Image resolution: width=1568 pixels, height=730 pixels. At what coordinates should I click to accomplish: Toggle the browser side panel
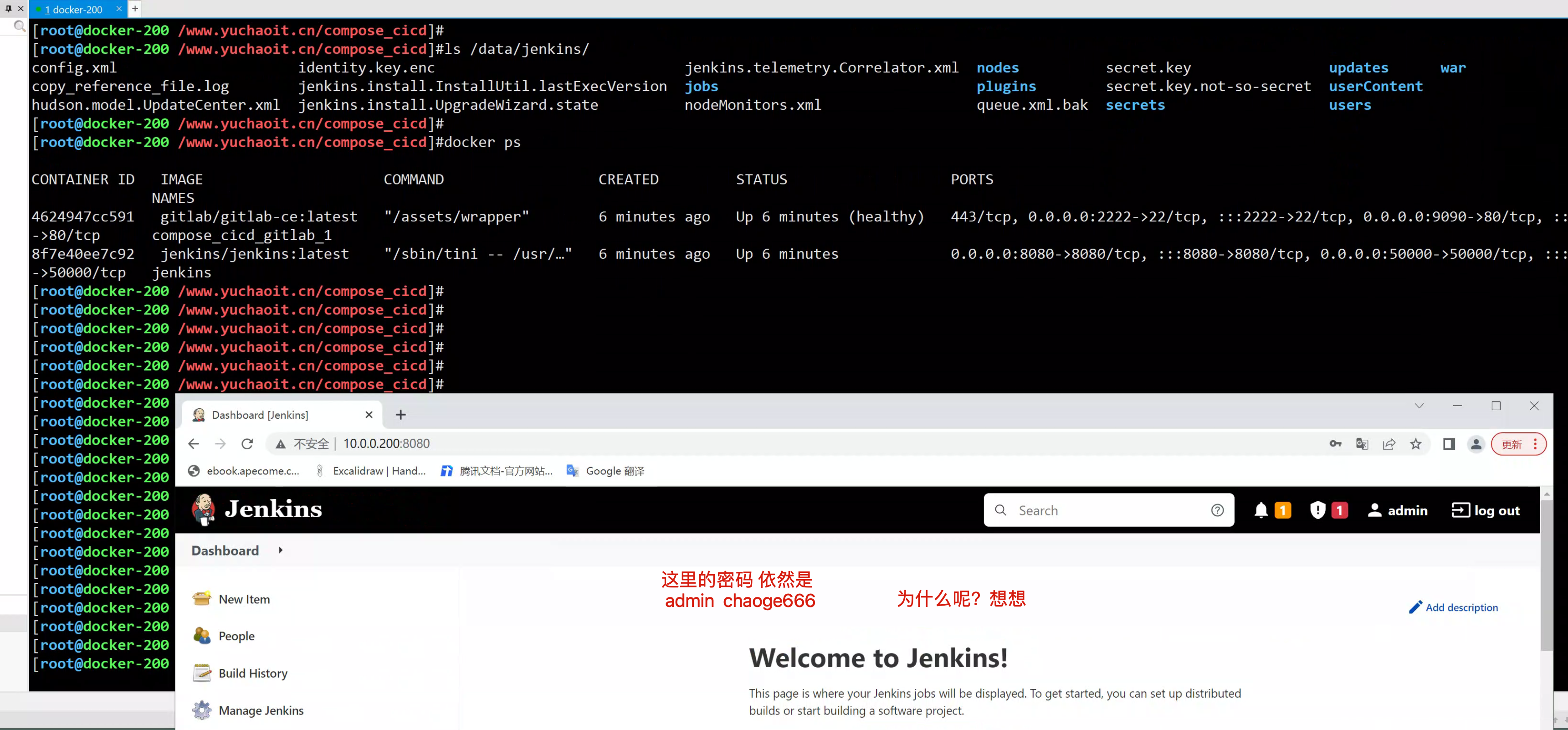tap(1449, 444)
